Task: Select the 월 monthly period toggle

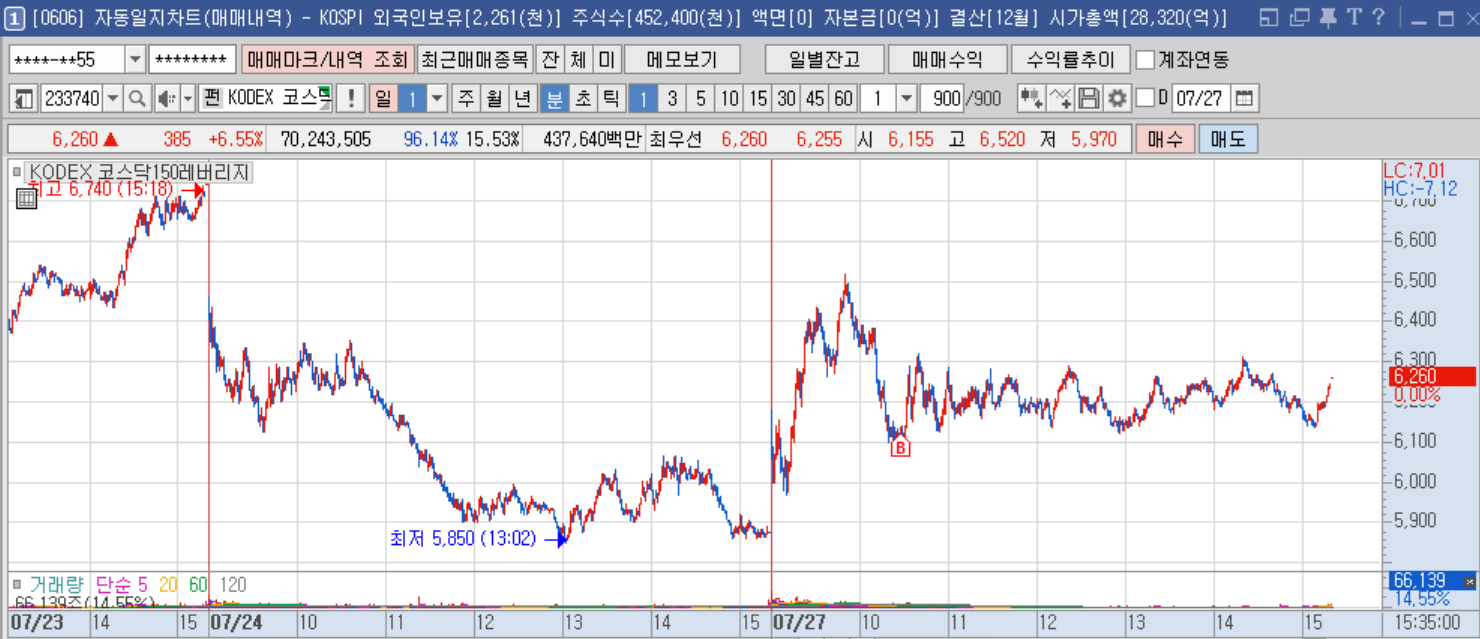Action: (495, 99)
